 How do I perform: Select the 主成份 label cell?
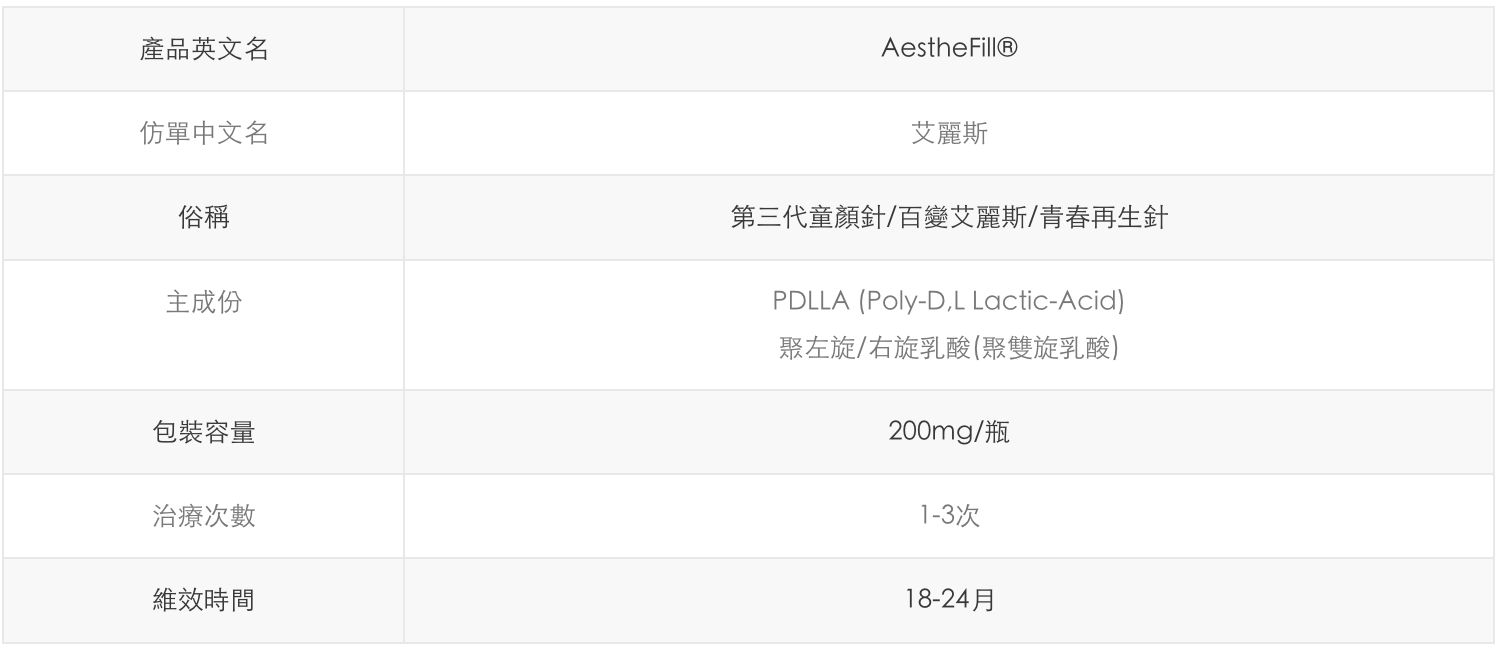tap(203, 304)
